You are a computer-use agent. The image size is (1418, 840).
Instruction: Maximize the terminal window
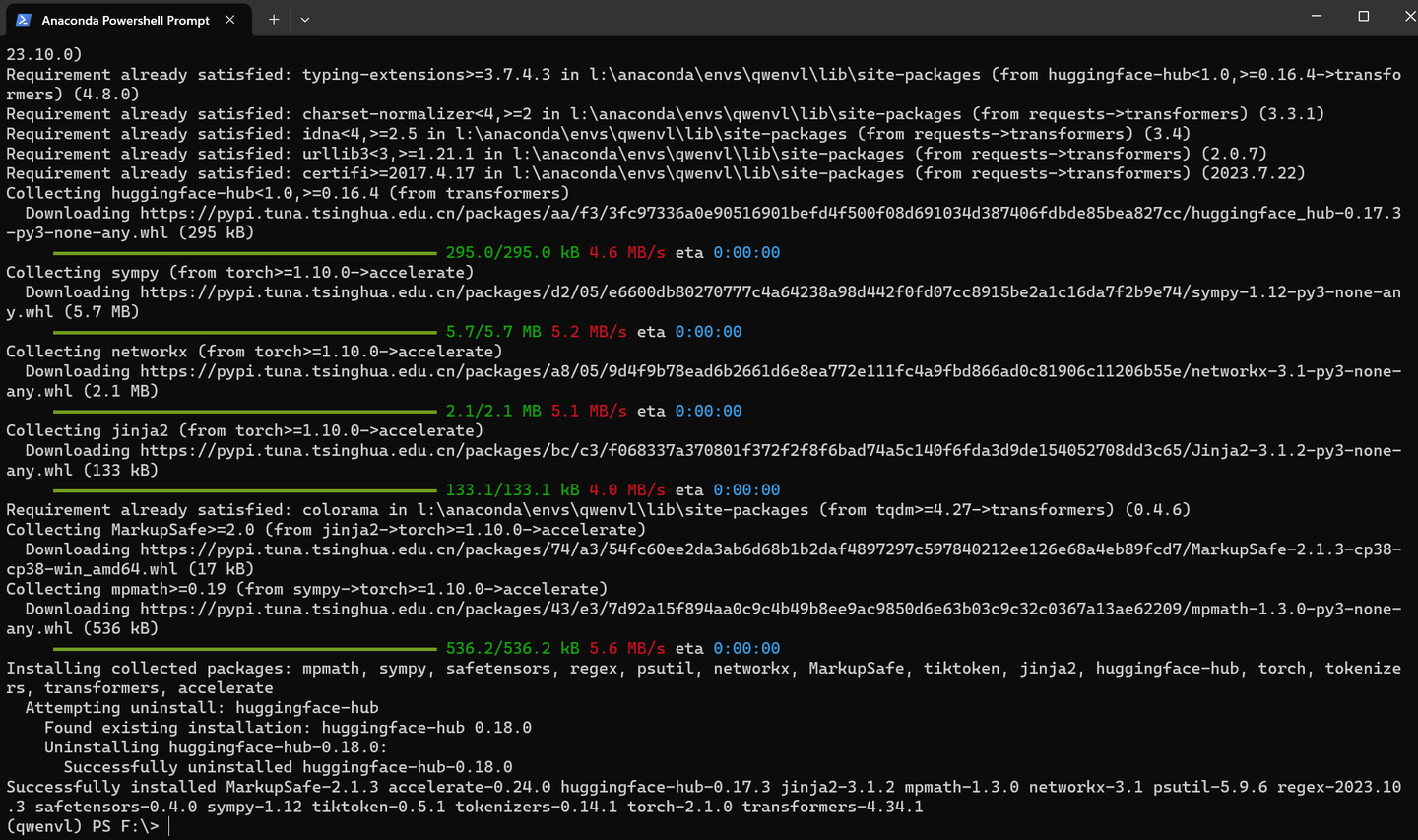tap(1364, 17)
